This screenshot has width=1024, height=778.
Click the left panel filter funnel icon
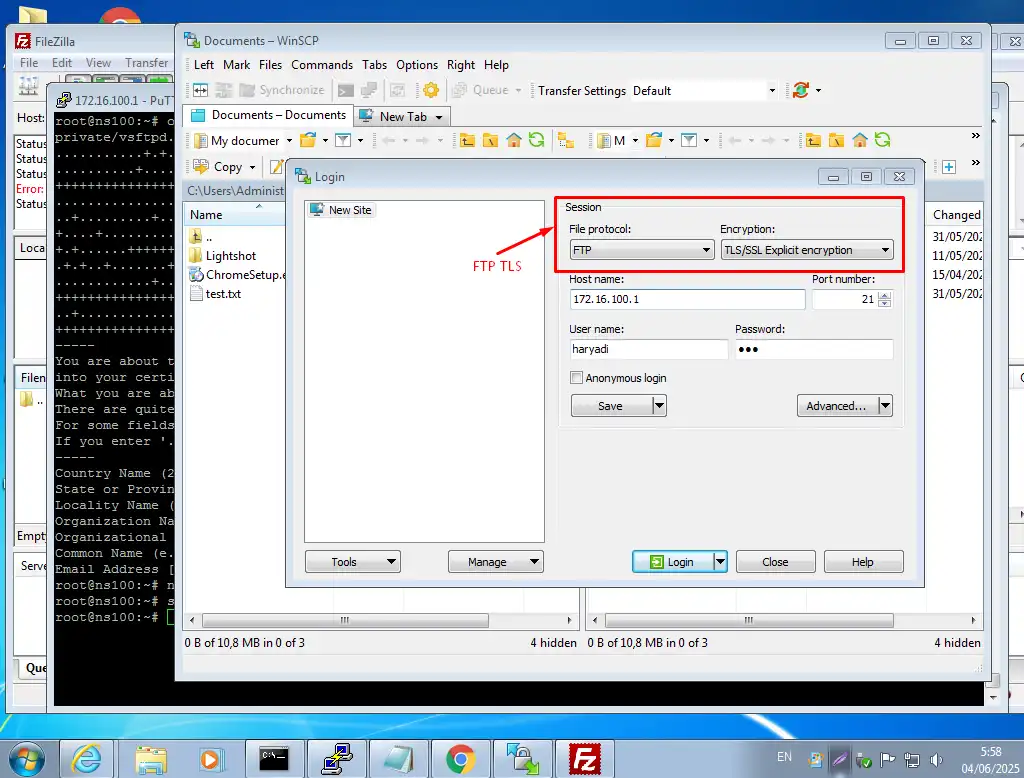342,141
